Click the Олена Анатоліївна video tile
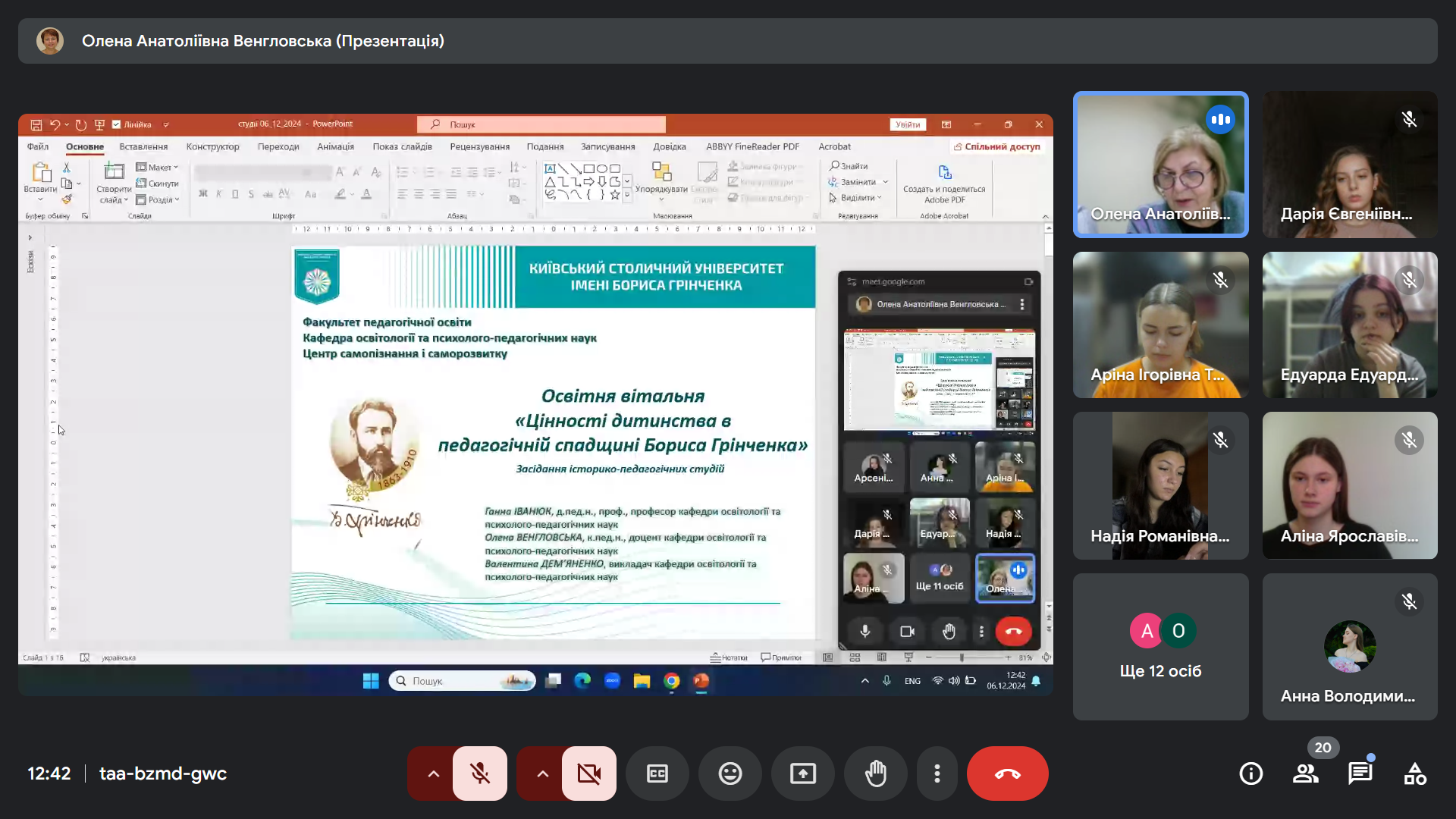 click(1160, 165)
